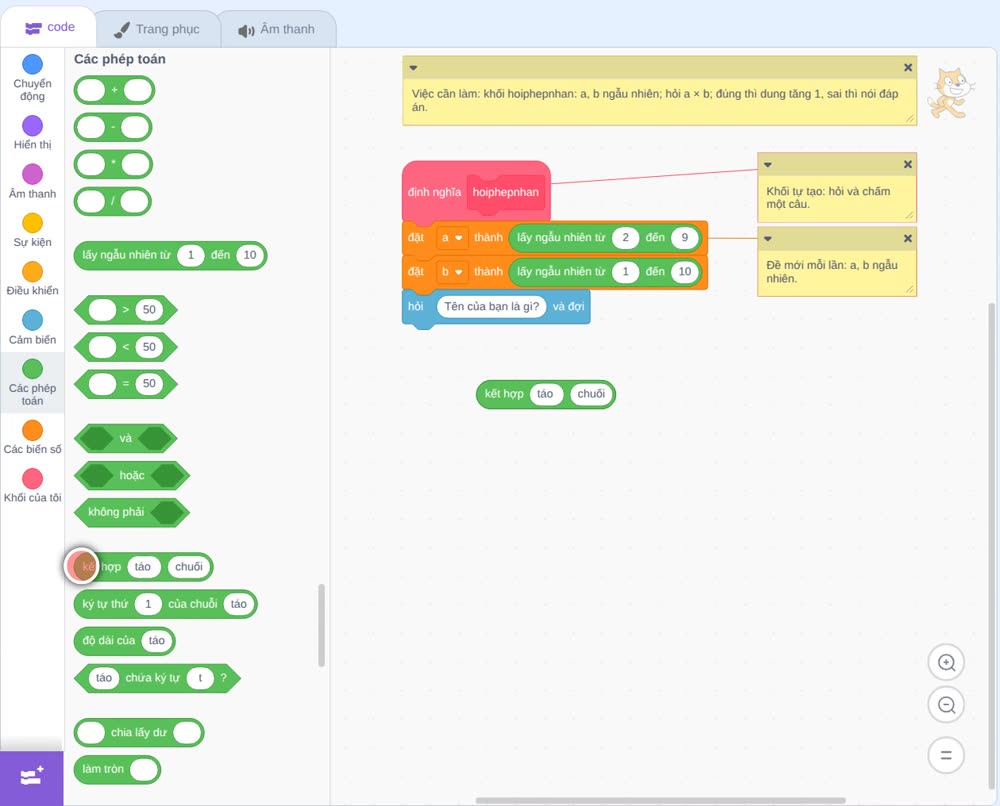Click the 'ký tự thứ' palette block
The width and height of the screenshot is (1000, 806).
point(166,604)
